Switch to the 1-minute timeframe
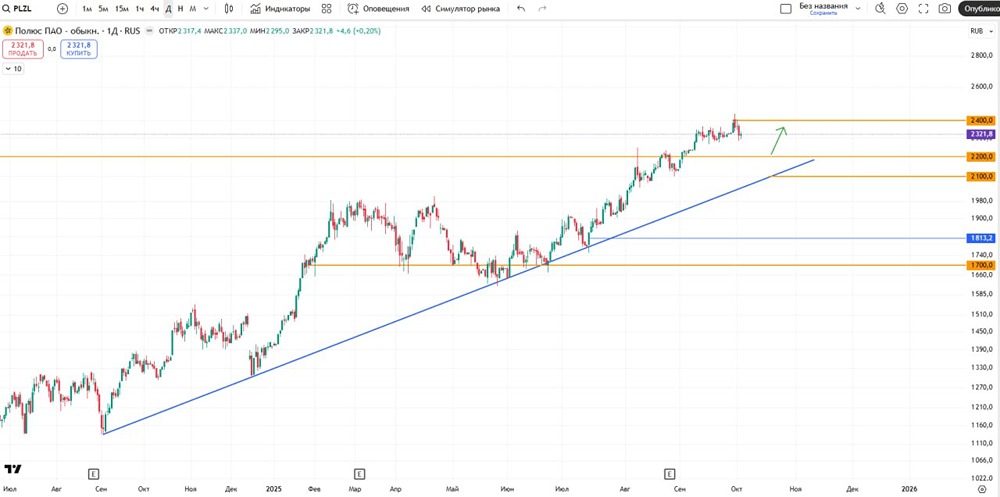 87,8
